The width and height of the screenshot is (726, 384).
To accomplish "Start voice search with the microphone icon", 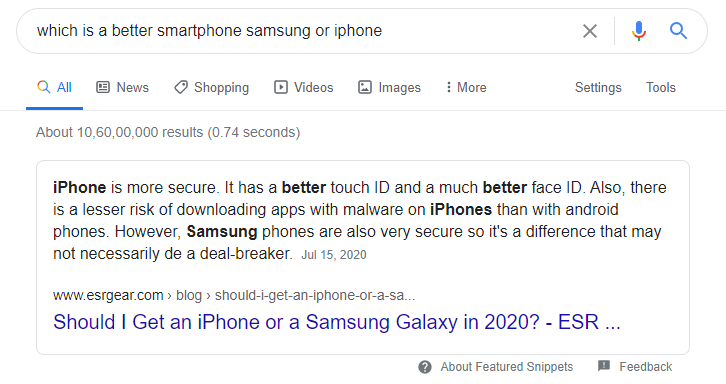I will point(638,31).
